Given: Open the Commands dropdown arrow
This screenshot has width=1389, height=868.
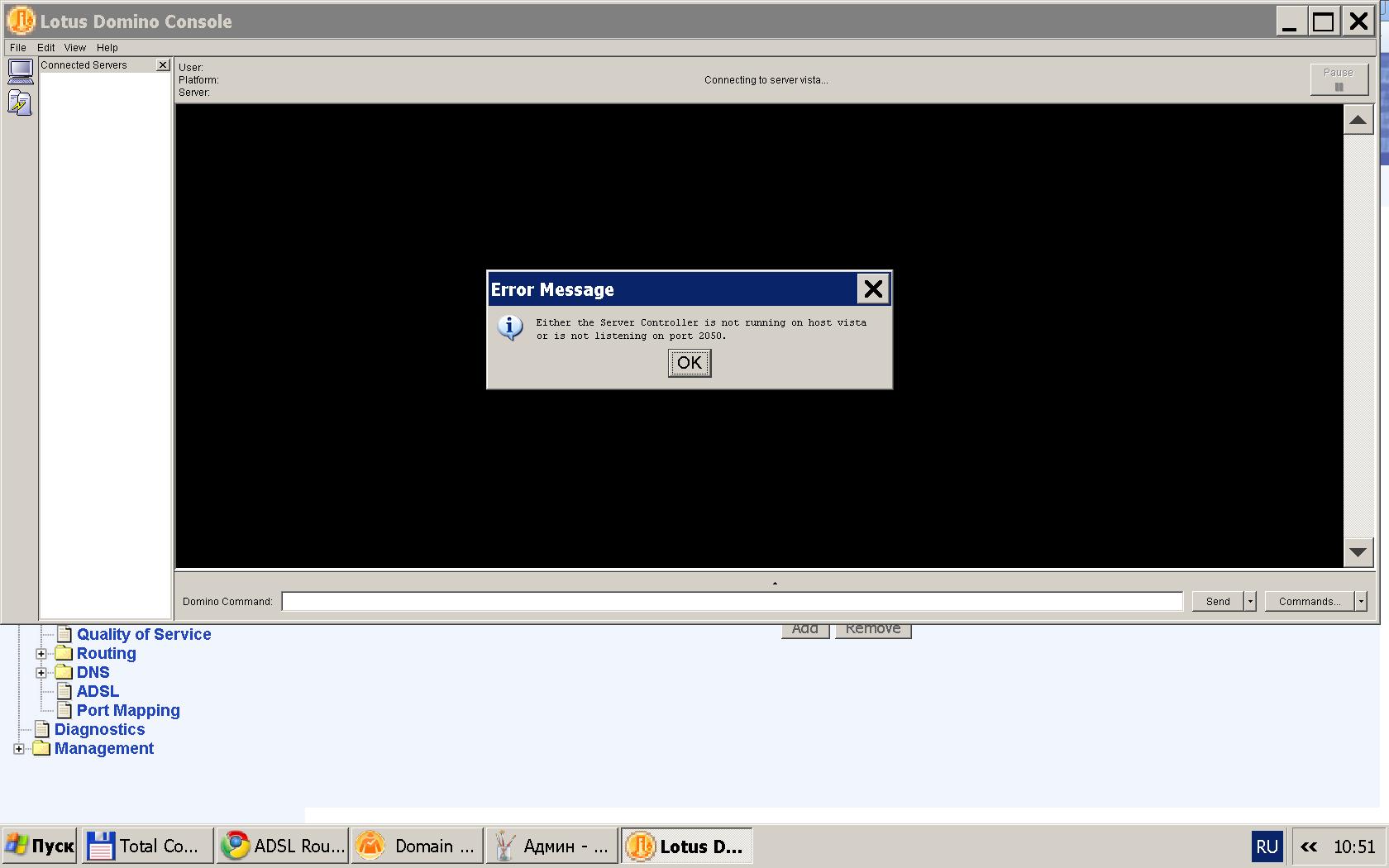Looking at the screenshot, I should coord(1361,602).
